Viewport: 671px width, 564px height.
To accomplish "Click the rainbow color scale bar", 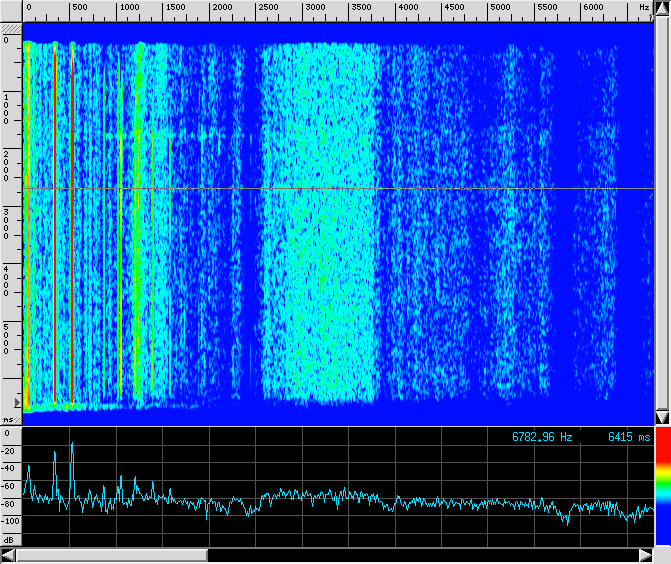I will pyautogui.click(x=662, y=488).
